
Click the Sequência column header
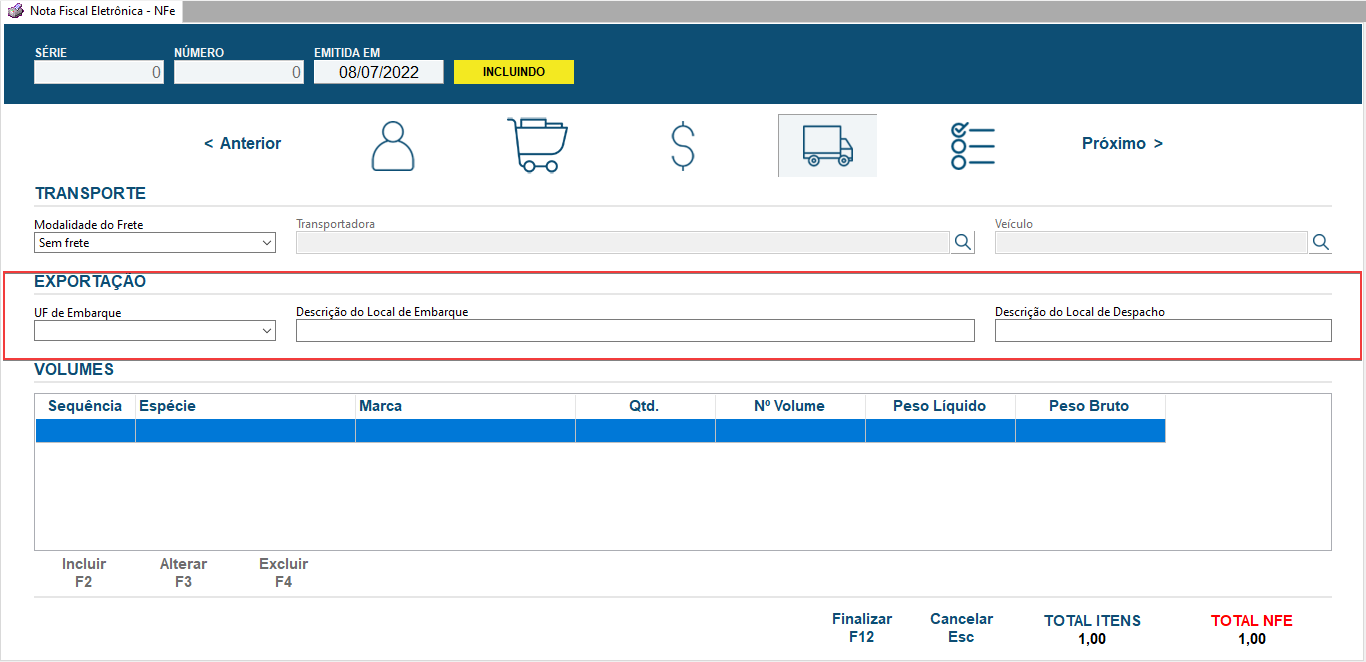tap(85, 406)
